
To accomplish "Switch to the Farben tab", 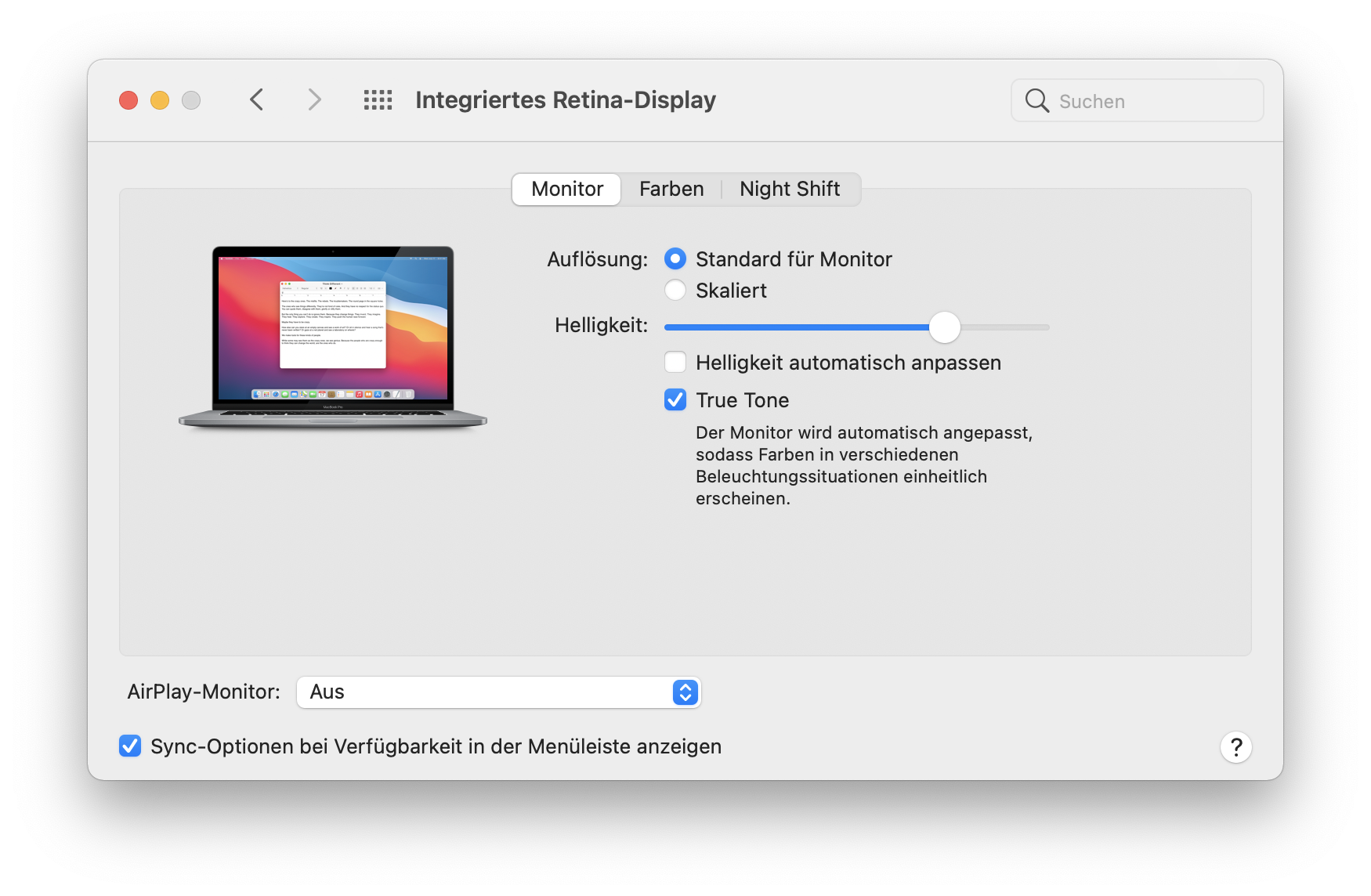I will (x=671, y=190).
